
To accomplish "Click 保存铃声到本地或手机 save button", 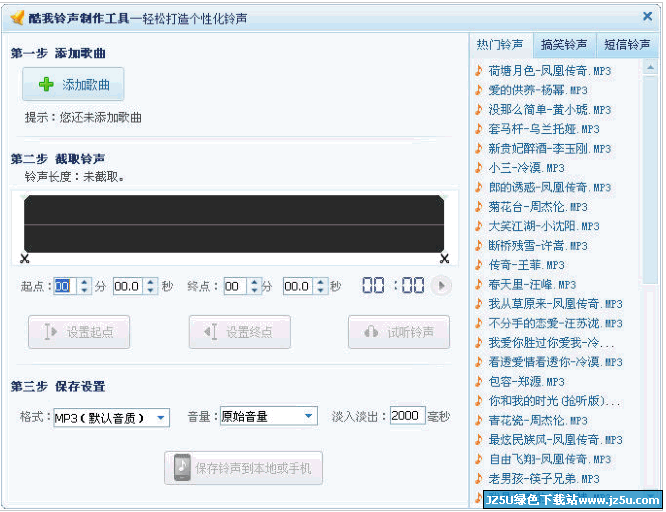I will coord(243,468).
